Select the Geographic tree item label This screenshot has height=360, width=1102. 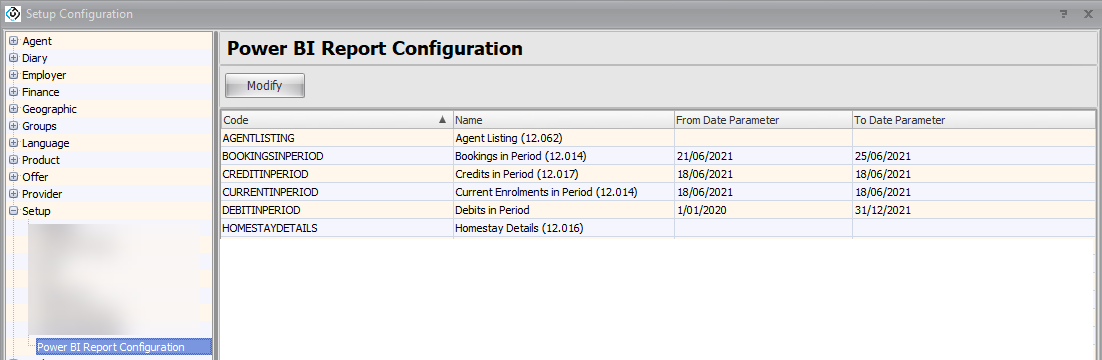[x=49, y=109]
